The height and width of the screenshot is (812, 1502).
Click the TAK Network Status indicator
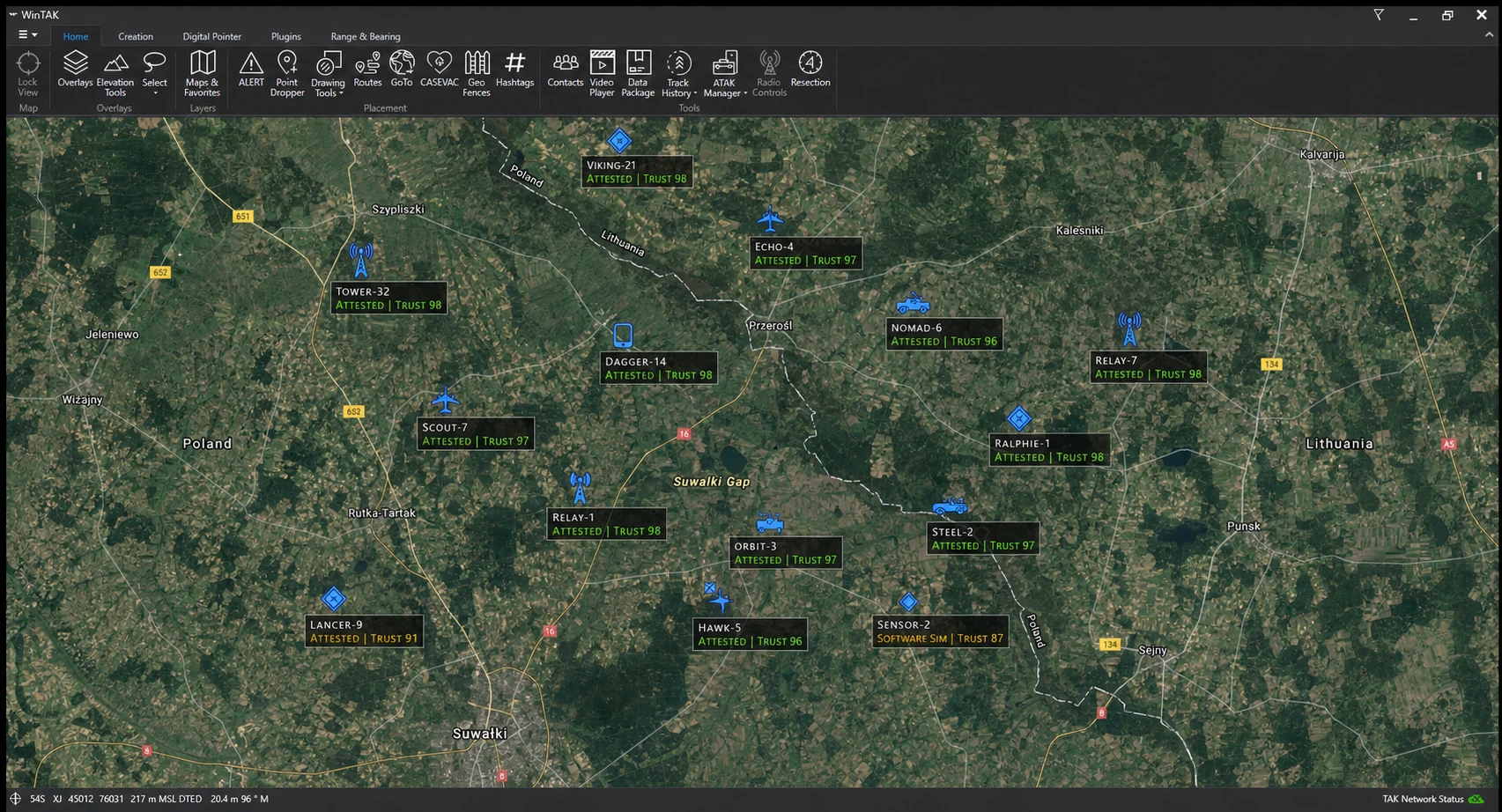(x=1433, y=799)
